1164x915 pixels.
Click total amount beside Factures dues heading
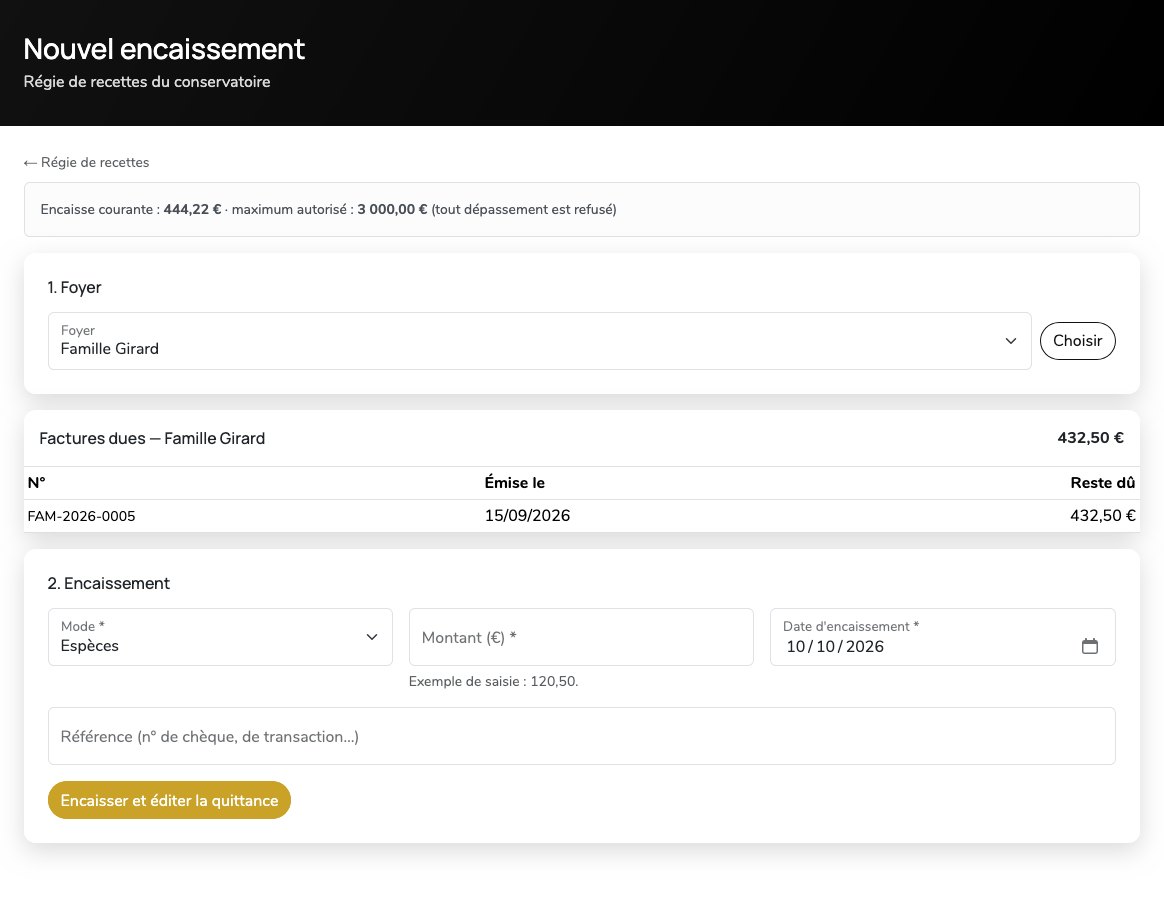[1091, 438]
